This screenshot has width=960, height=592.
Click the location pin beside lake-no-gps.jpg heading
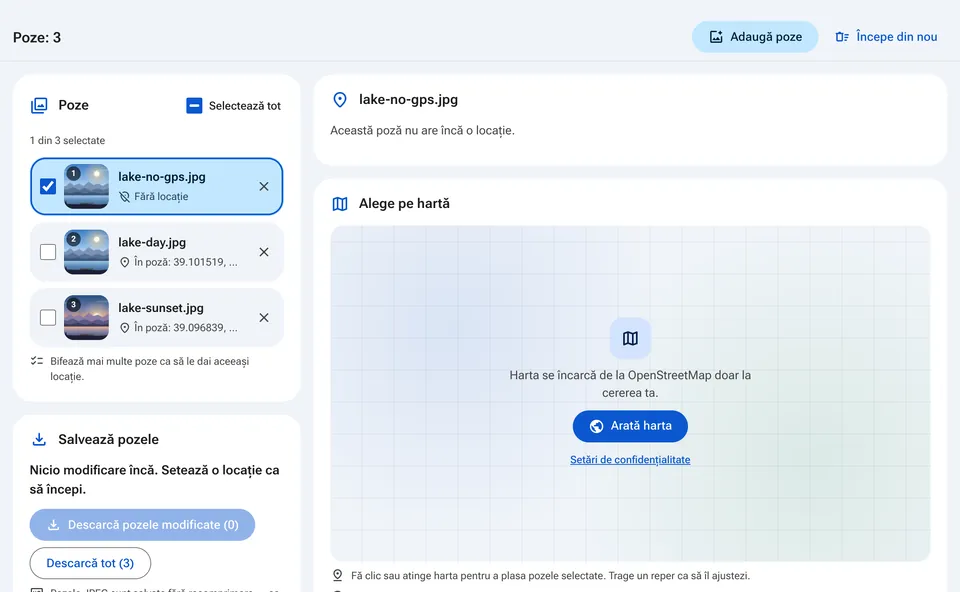(x=340, y=100)
